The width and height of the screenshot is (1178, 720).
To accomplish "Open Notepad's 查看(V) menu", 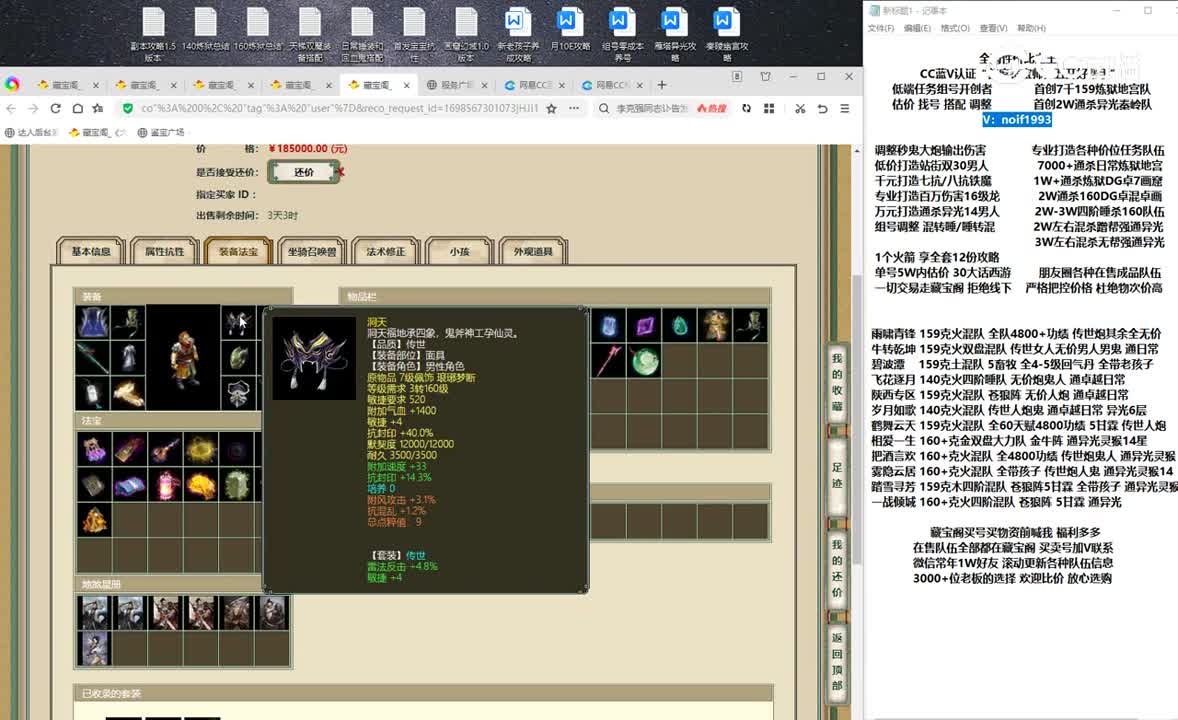I will point(993,29).
